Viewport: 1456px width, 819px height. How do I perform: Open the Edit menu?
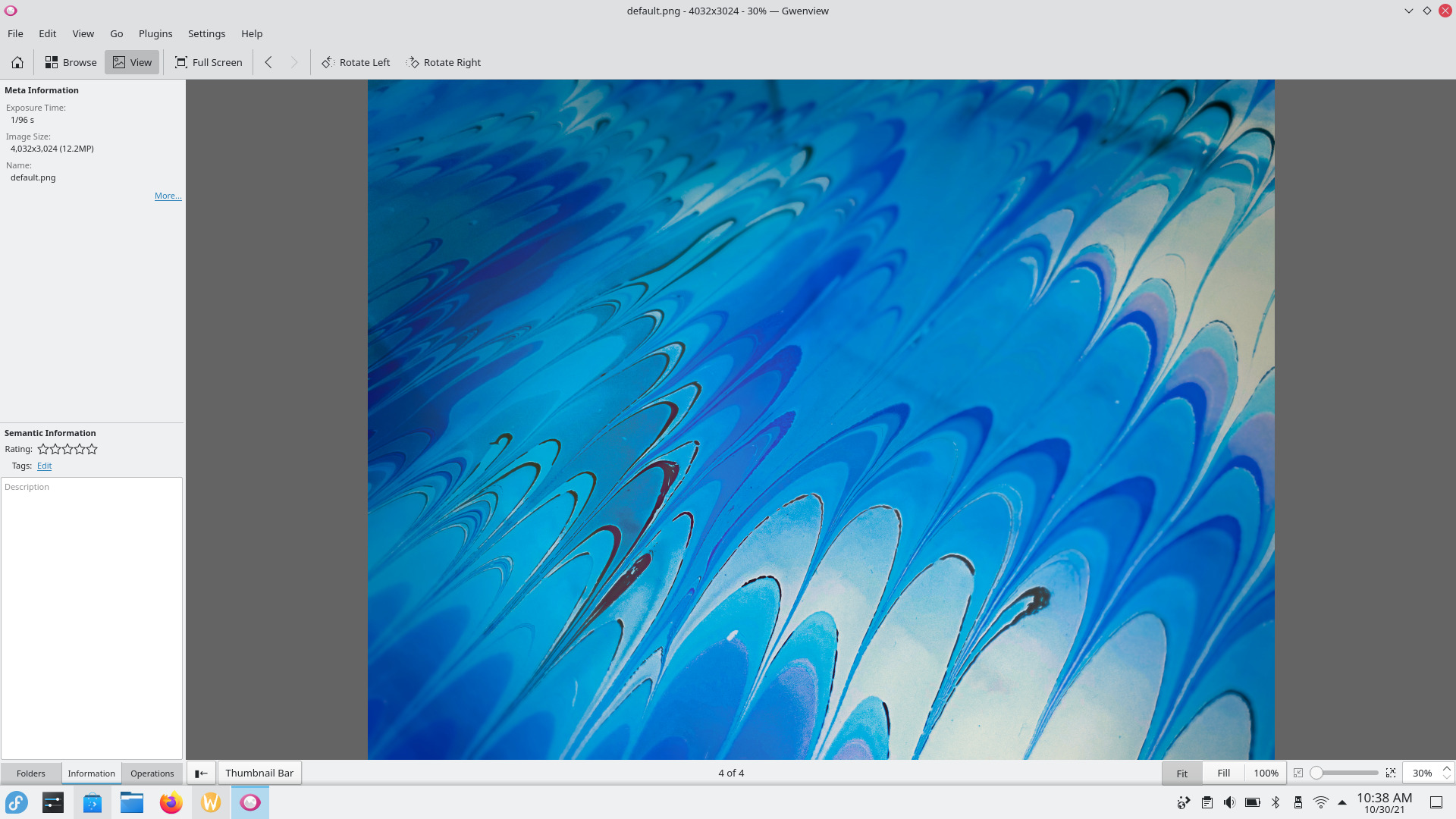(x=48, y=33)
